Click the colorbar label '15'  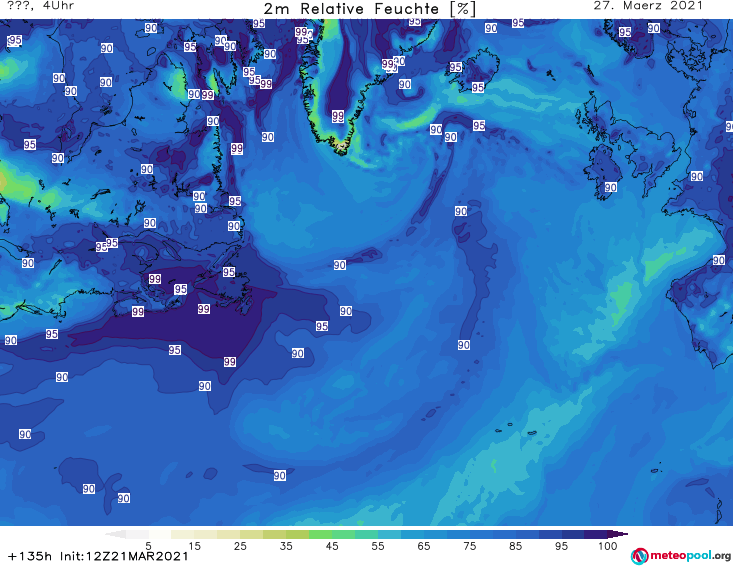(194, 545)
